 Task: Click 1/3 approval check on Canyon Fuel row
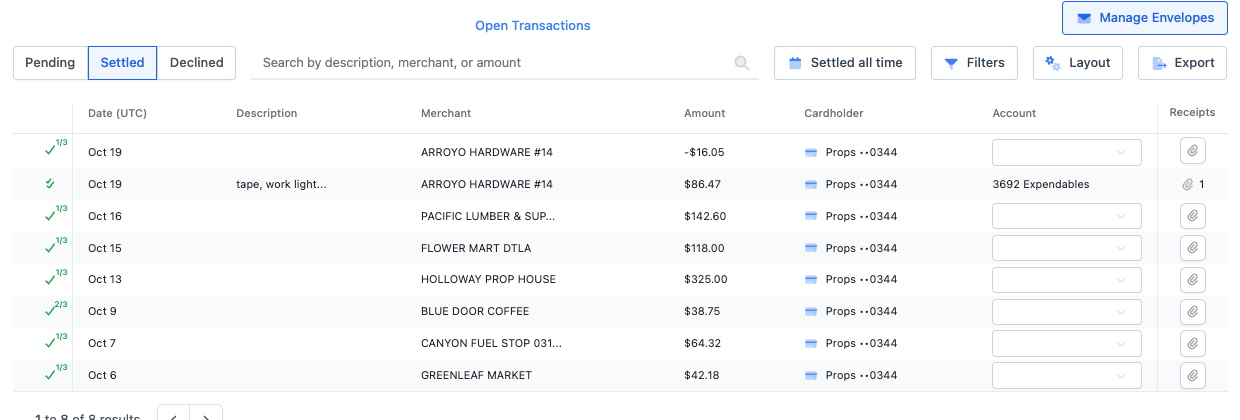click(55, 341)
